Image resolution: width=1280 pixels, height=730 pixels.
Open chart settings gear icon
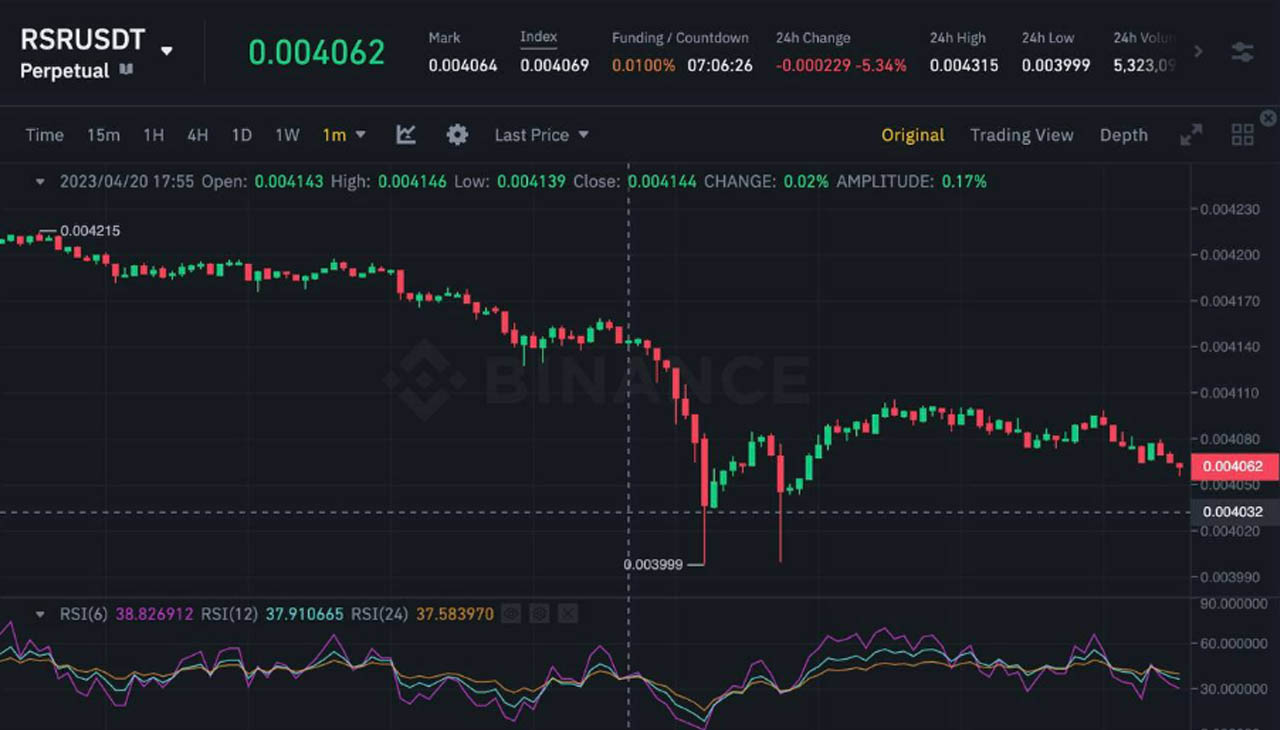pyautogui.click(x=457, y=134)
